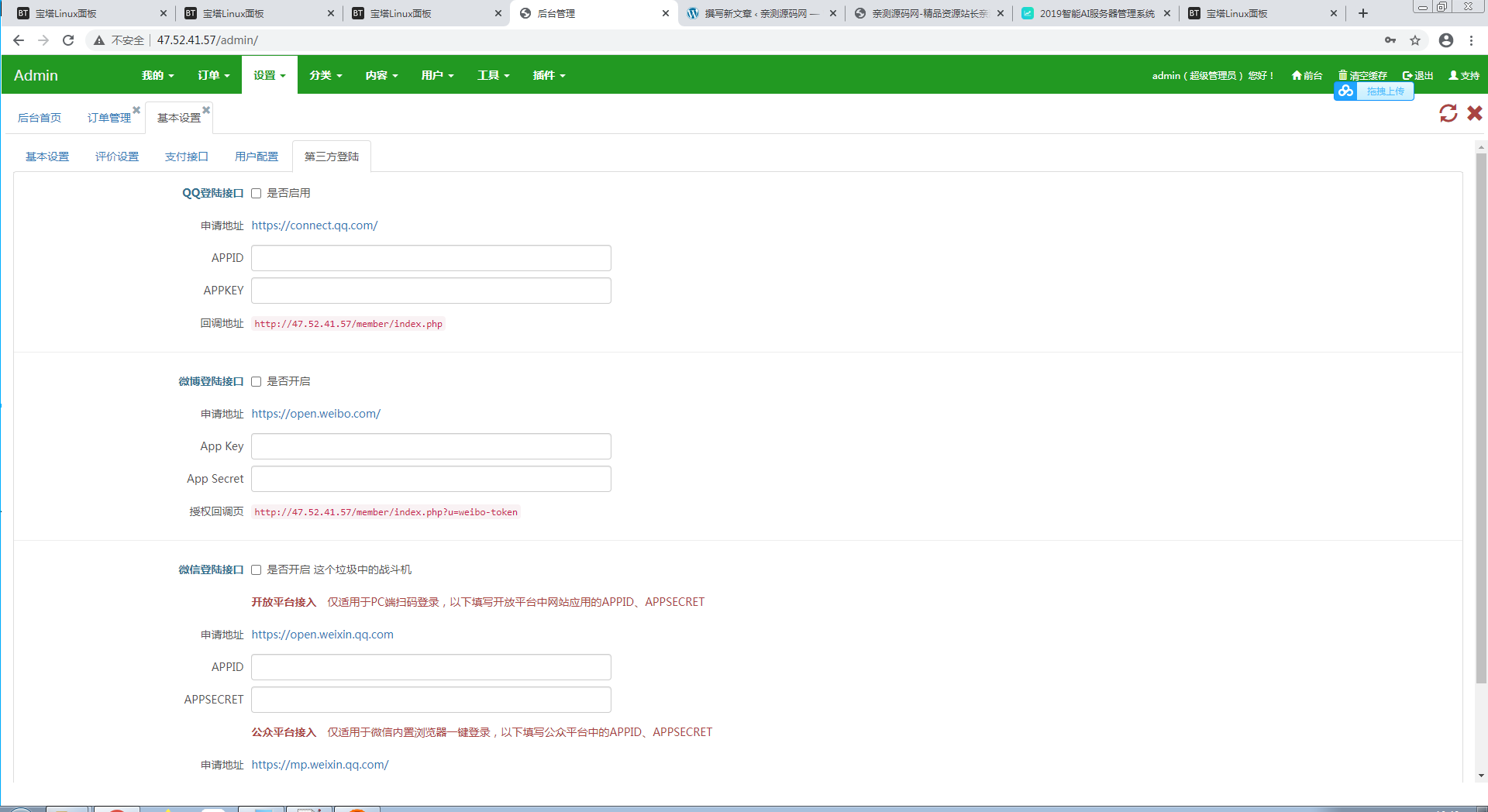Click the not-secure warning icon in address bar
Image resolution: width=1488 pixels, height=812 pixels.
[x=99, y=40]
